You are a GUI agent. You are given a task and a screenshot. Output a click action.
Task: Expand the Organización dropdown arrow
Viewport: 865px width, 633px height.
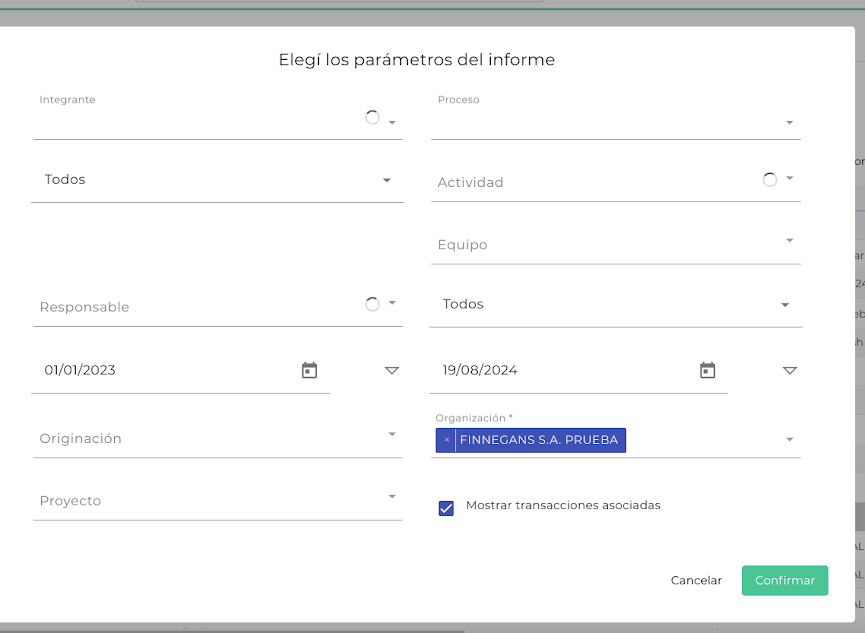coord(789,440)
